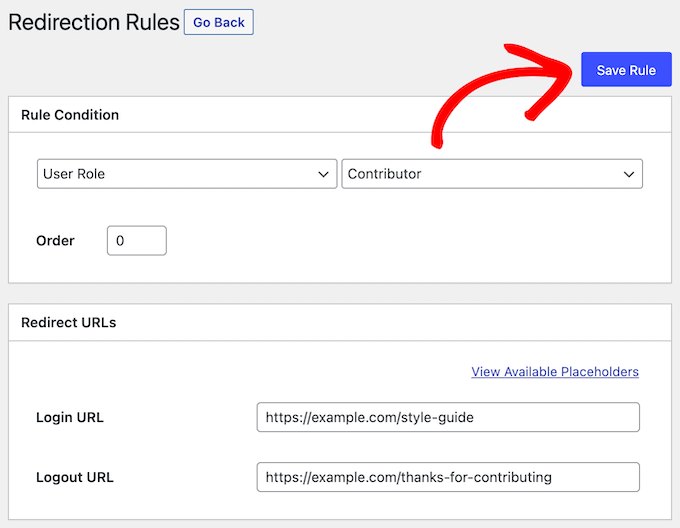The width and height of the screenshot is (680, 528).
Task: Click the Go Back button
Action: (x=218, y=22)
